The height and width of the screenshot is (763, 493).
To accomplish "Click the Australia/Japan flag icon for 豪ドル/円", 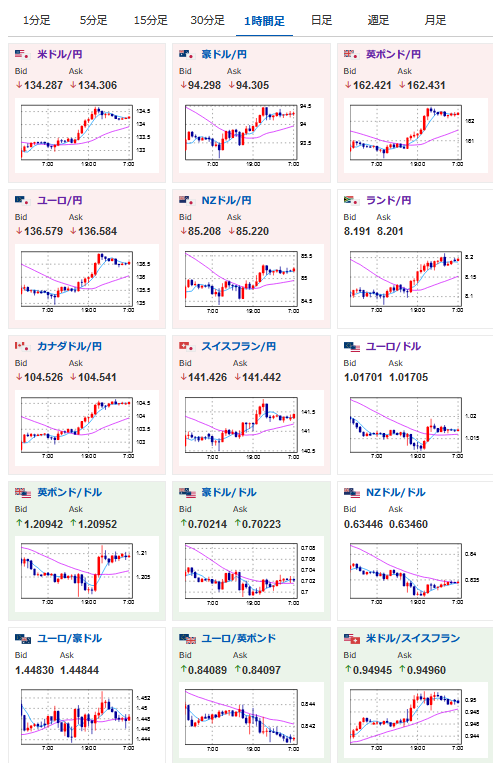I will [x=186, y=54].
